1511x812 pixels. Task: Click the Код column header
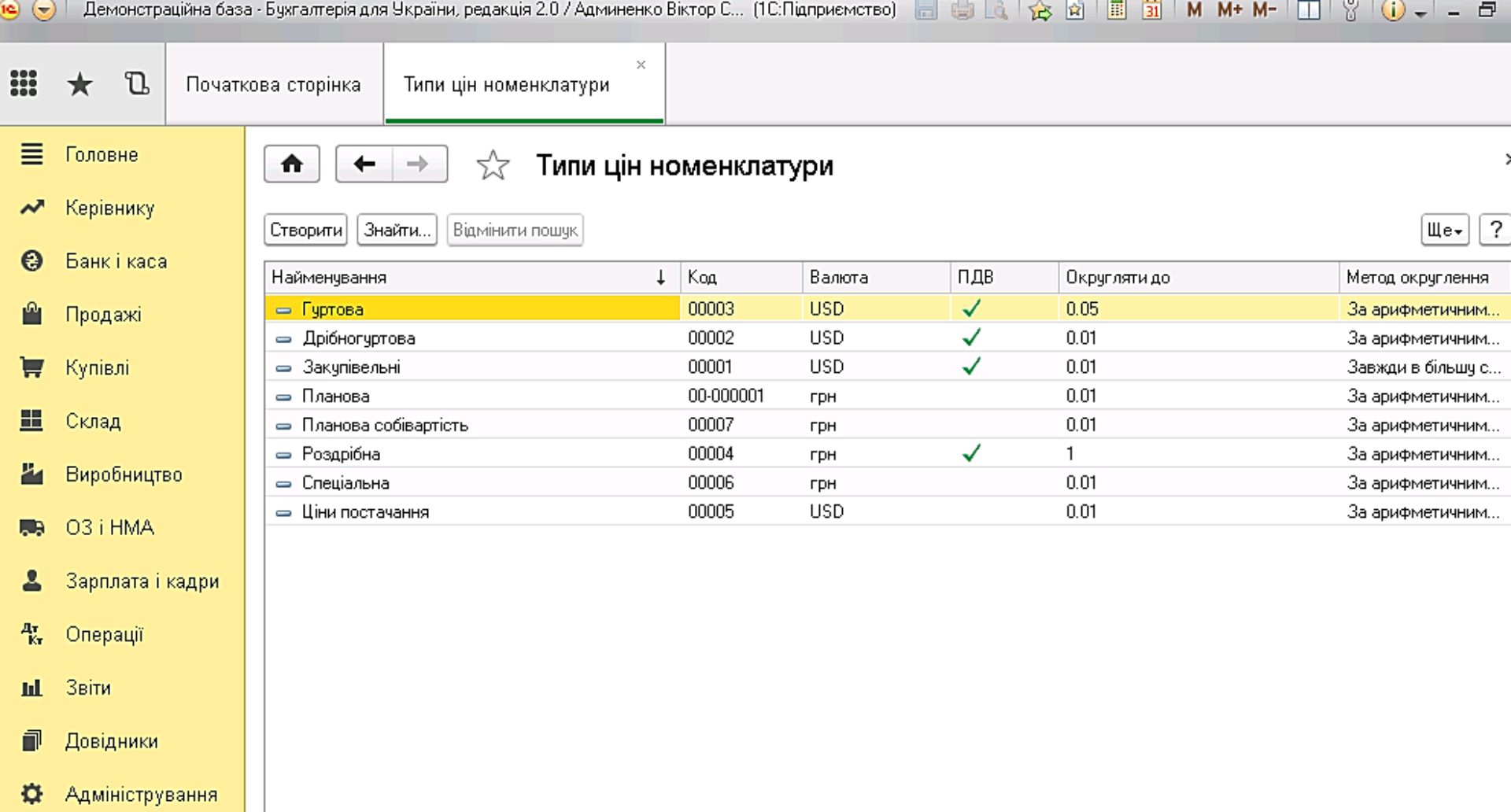[x=741, y=277]
